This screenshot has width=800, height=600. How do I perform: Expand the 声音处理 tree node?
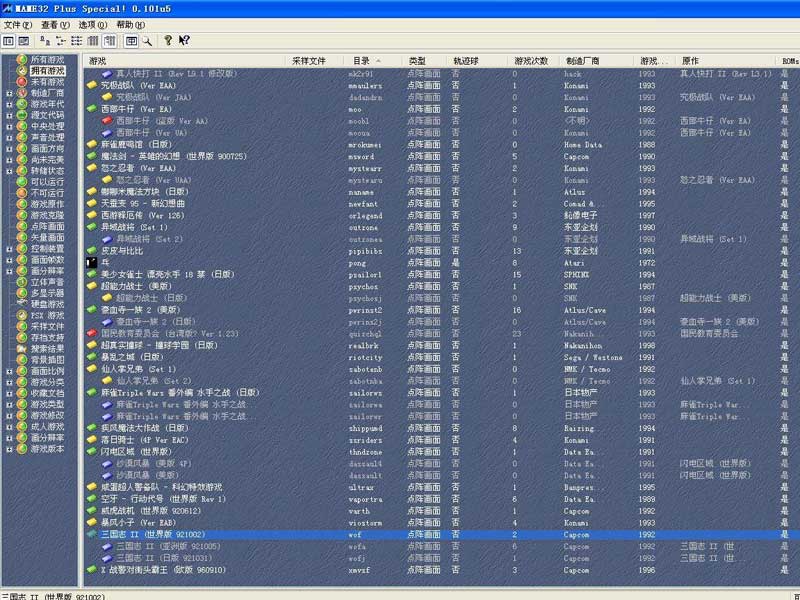[x=9, y=138]
